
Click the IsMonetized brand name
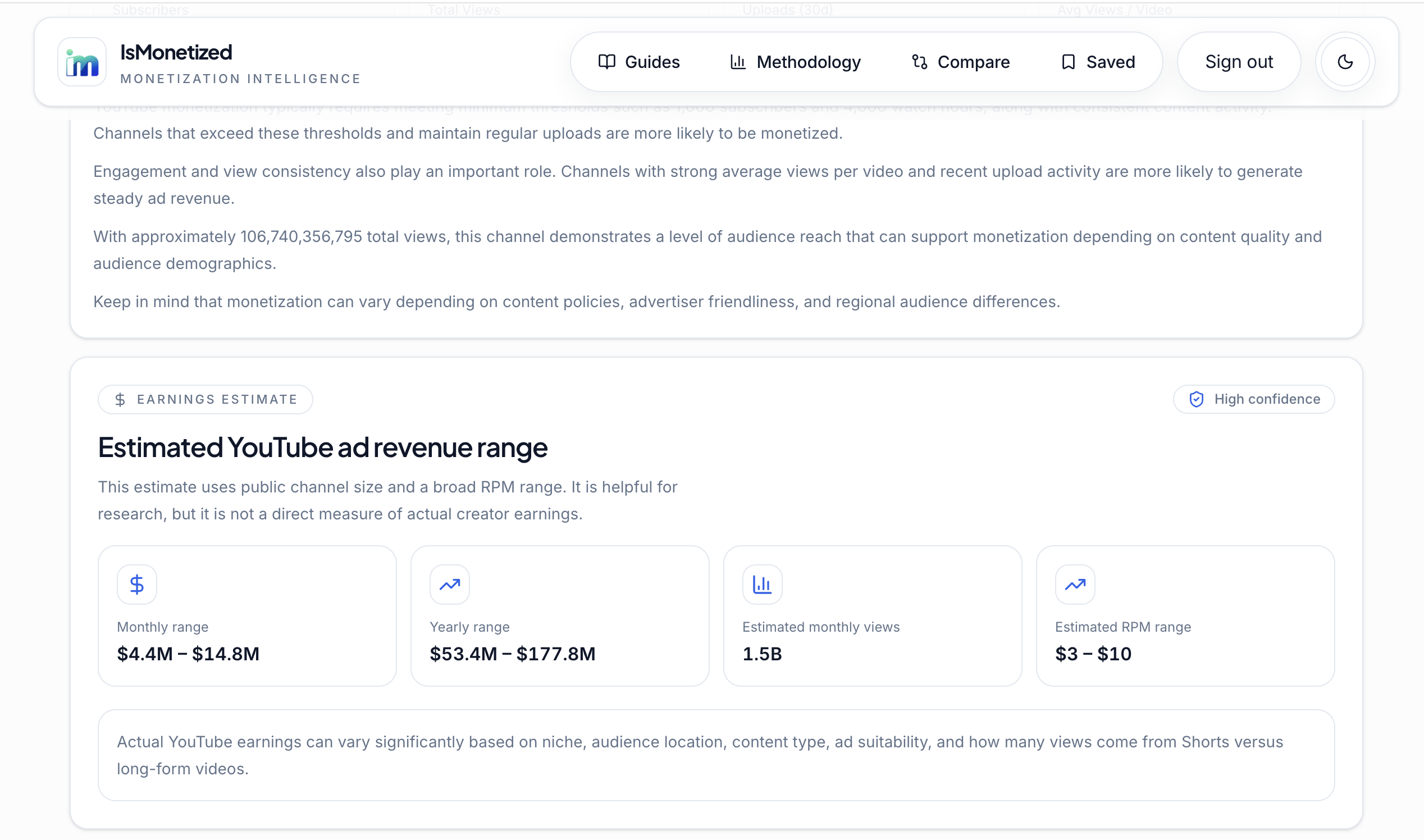[176, 52]
